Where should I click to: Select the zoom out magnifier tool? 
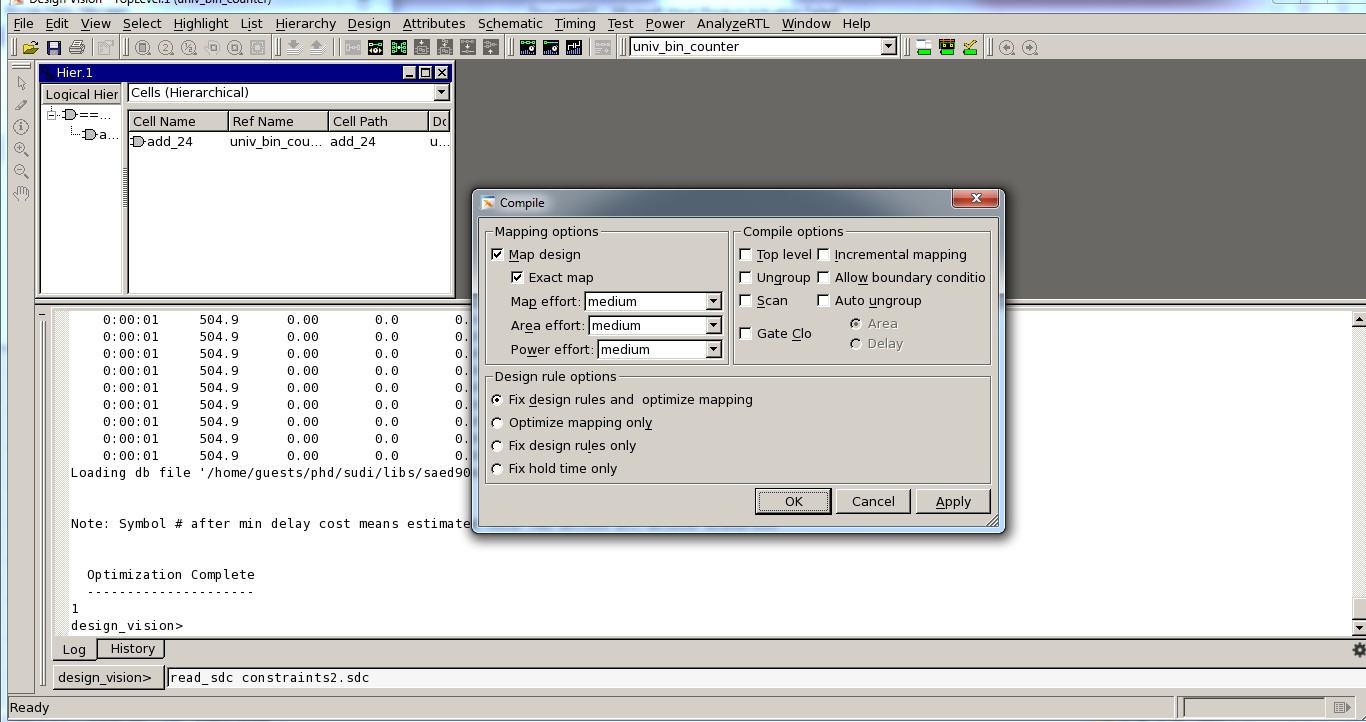[21, 171]
